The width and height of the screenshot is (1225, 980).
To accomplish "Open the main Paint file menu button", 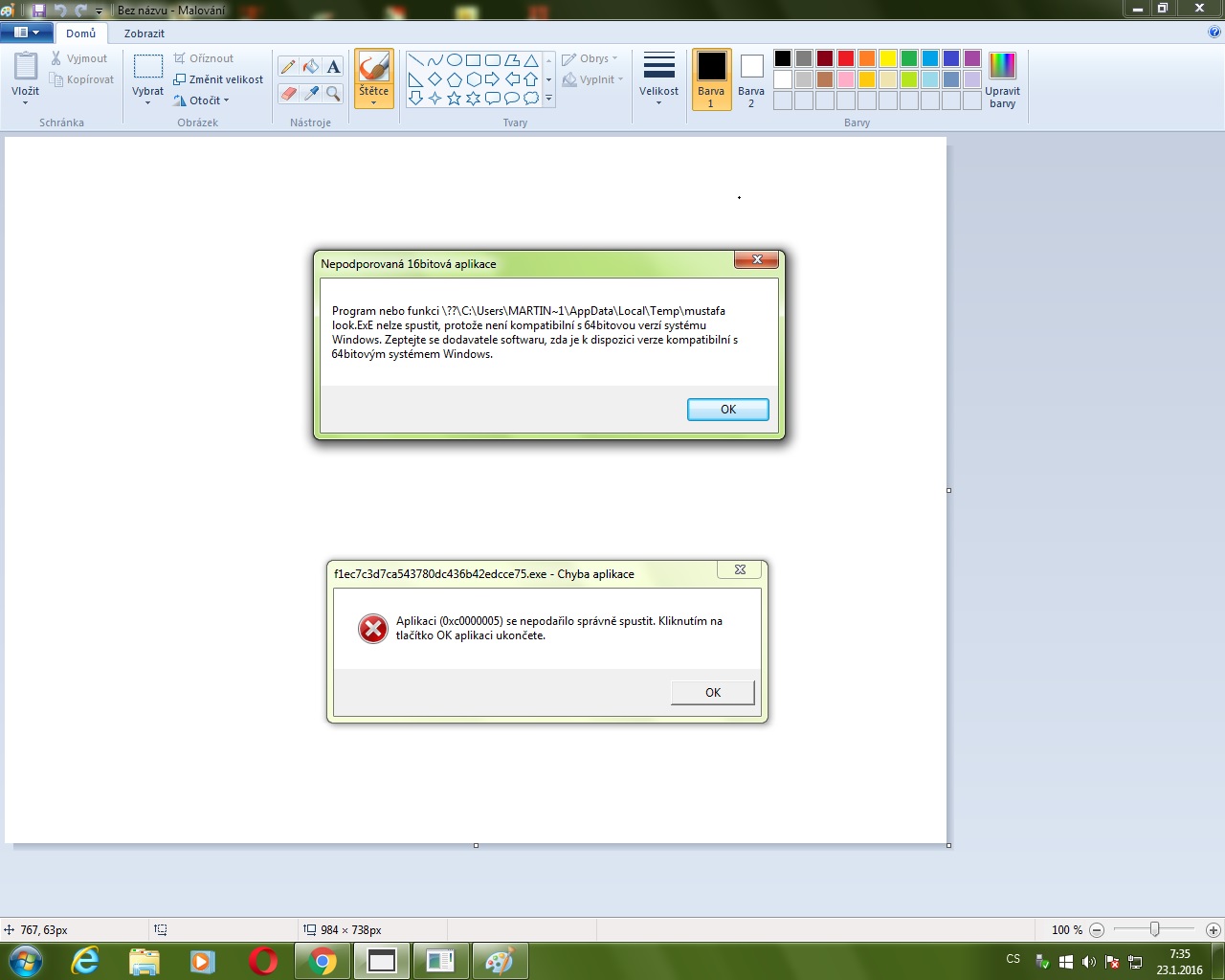I will pyautogui.click(x=26, y=33).
